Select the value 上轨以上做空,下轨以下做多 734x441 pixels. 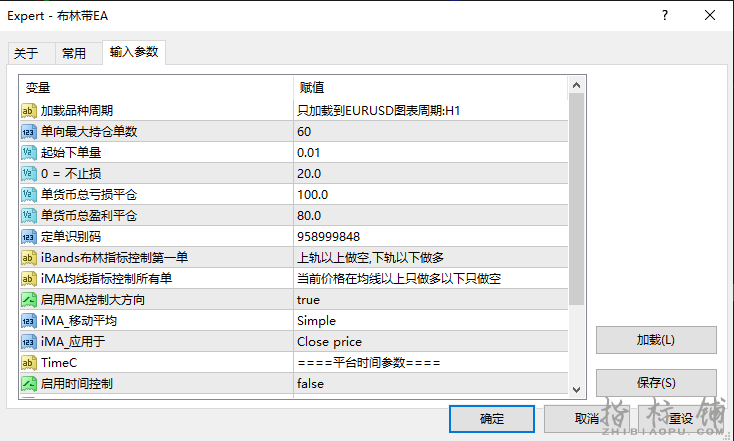(x=370, y=258)
